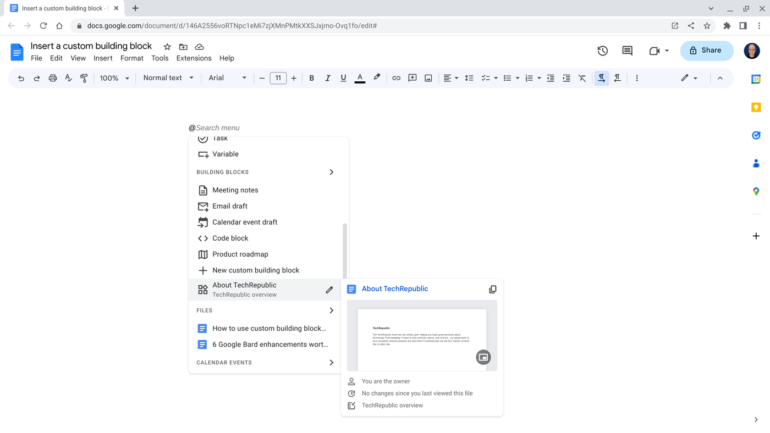This screenshot has height=433, width=770.
Task: Open the zoom 100% dropdown
Action: 113,78
